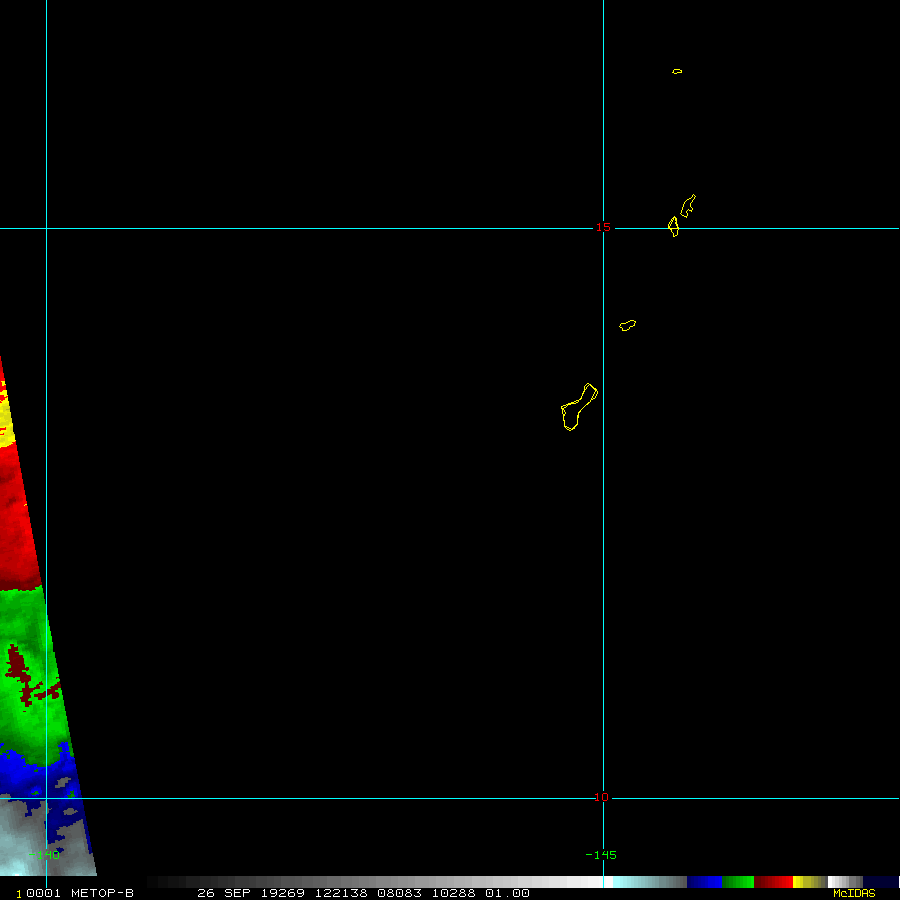This screenshot has height=900, width=900.
Task: Pick the blue segment of color bar
Action: pyautogui.click(x=704, y=882)
